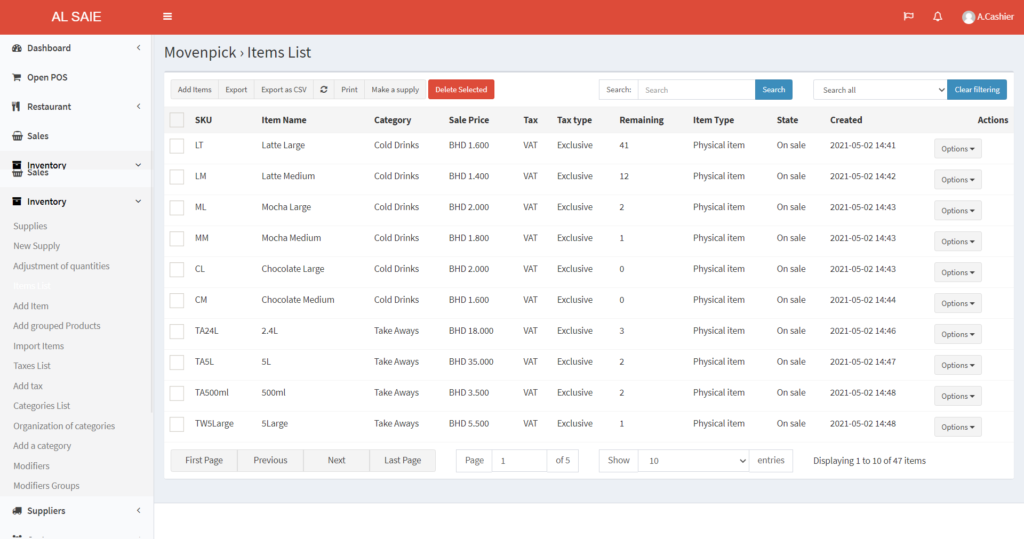1024x539 pixels.
Task: Click the Open POS cart icon
Action: [17, 77]
